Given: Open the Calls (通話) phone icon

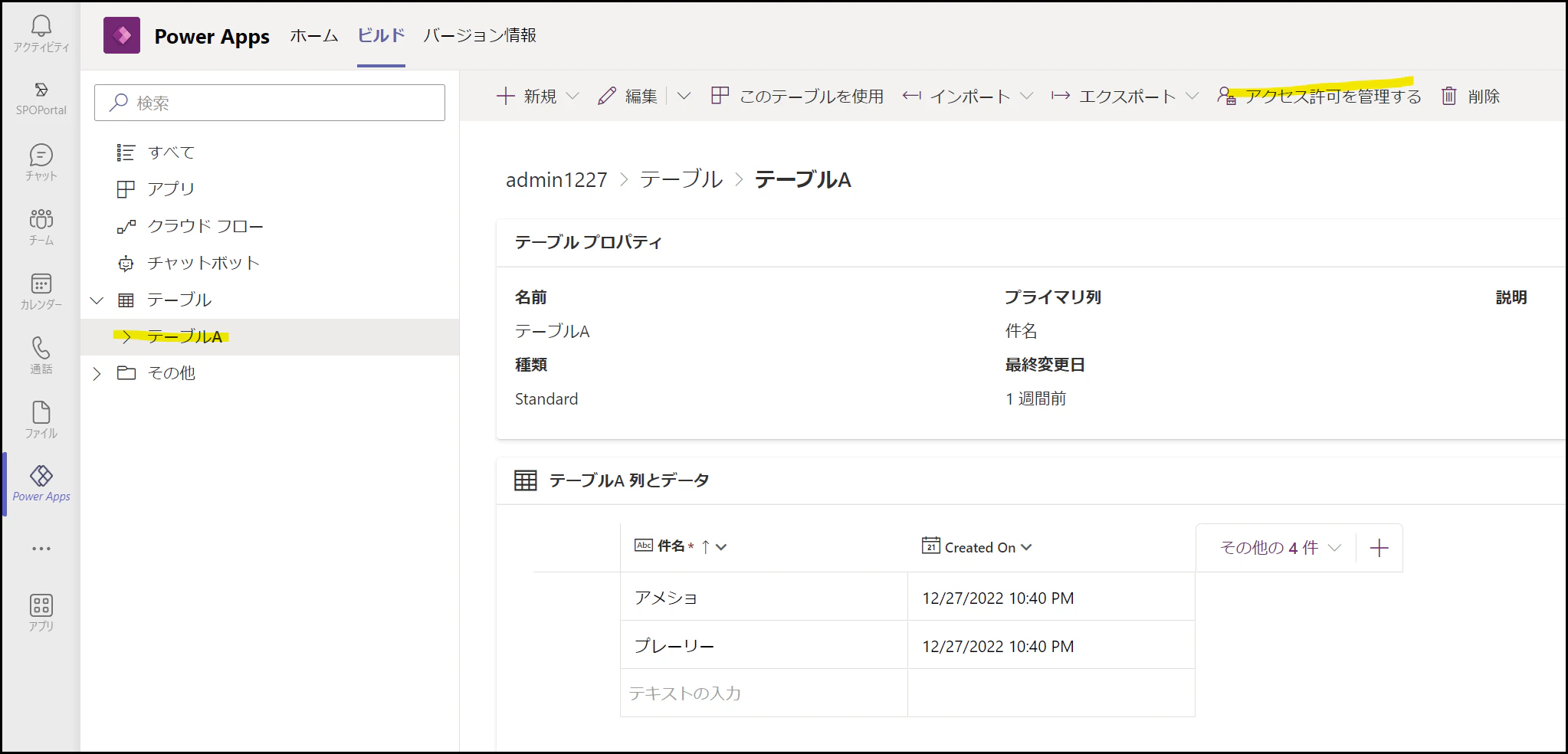Looking at the screenshot, I should click(41, 348).
